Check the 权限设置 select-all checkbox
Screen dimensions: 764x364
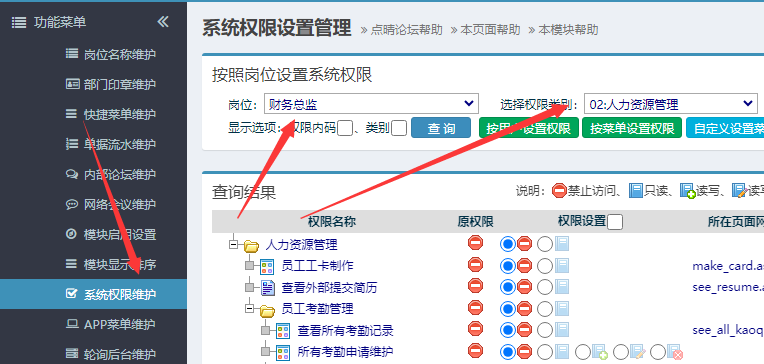coord(615,223)
